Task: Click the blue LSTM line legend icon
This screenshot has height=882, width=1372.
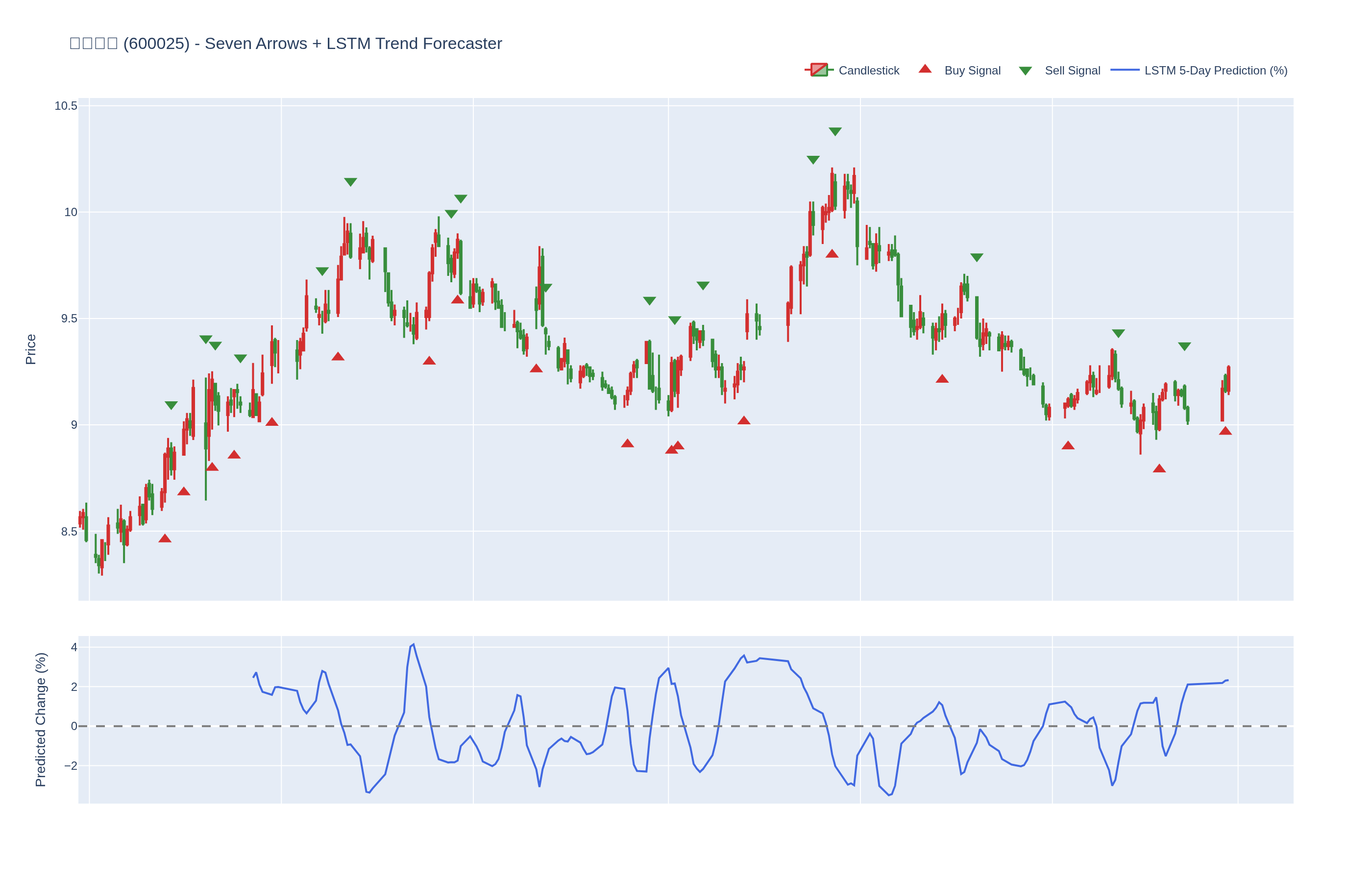Action: pyautogui.click(x=1125, y=70)
